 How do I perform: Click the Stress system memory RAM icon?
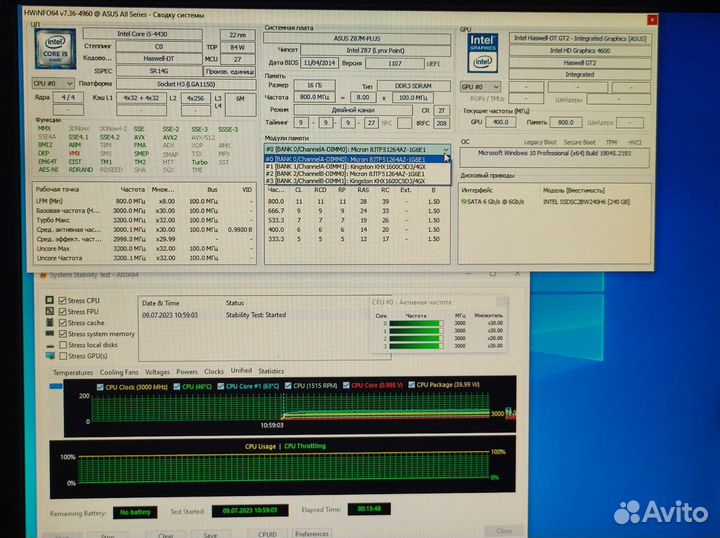(50, 334)
